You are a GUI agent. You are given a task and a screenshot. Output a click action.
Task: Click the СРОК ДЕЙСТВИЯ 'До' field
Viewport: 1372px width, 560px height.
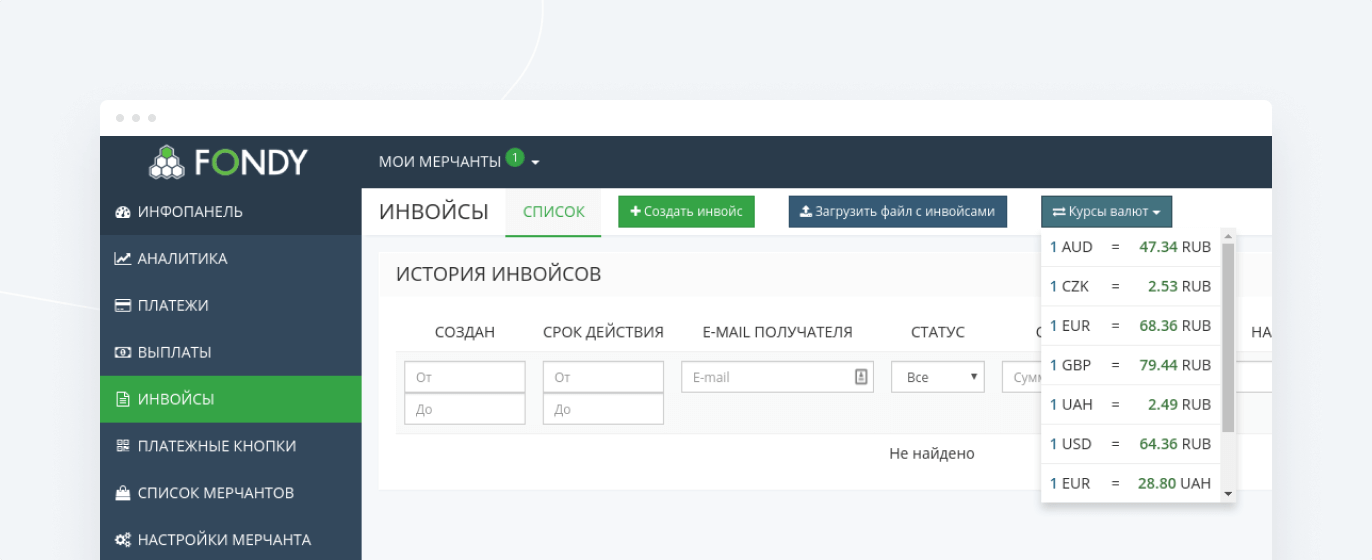pyautogui.click(x=603, y=409)
